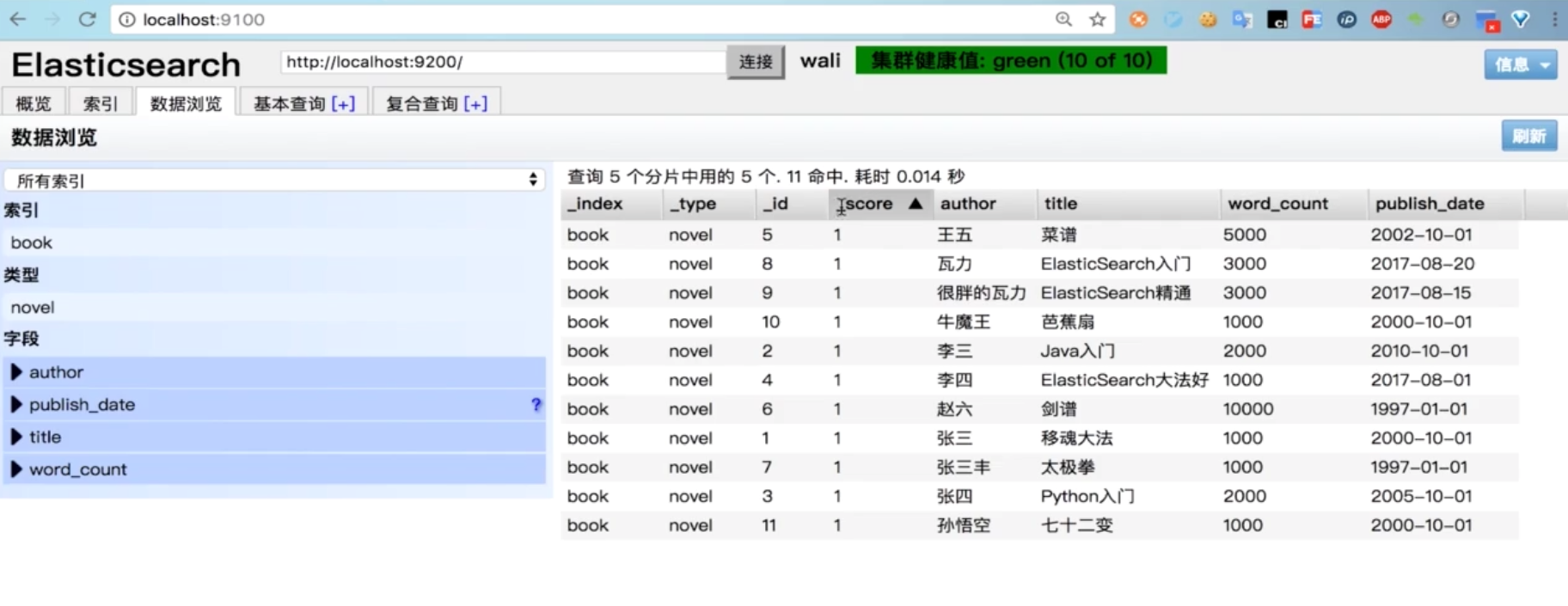Add a new 复合查询 tab with [+]
1568x606 pixels.
pos(475,103)
